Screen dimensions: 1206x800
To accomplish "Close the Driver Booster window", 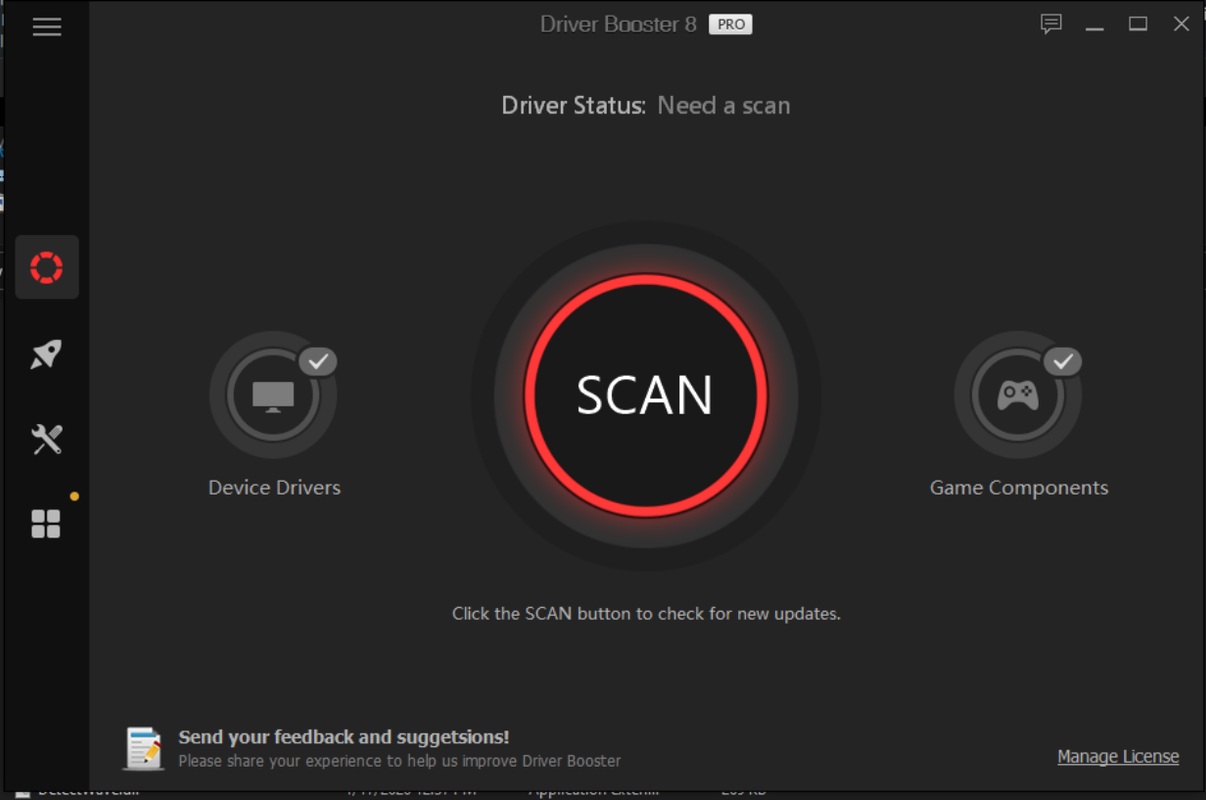I will pyautogui.click(x=1181, y=24).
